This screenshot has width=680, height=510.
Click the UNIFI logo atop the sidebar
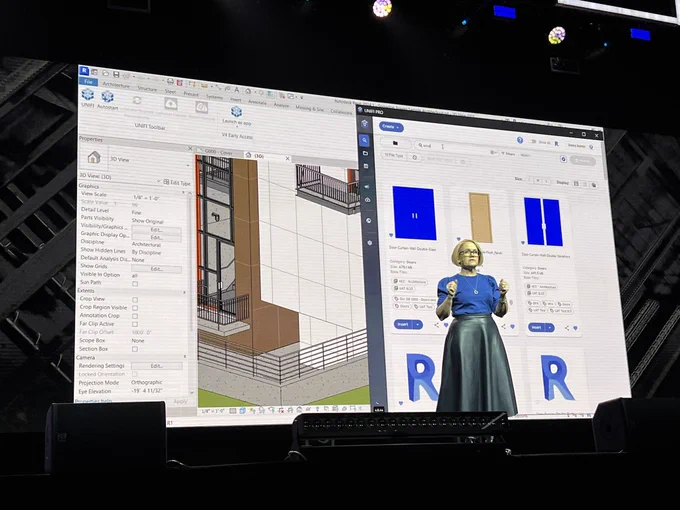[x=365, y=124]
